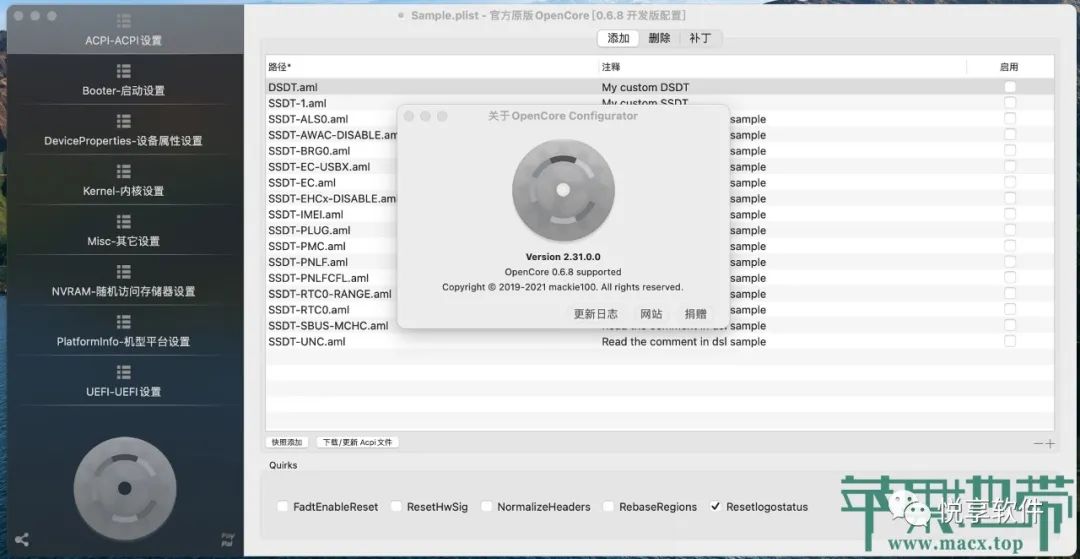The height and width of the screenshot is (559, 1080).
Task: Toggle 启用 checkbox for SSDT-PNLF.aml row
Action: pyautogui.click(x=1010, y=262)
